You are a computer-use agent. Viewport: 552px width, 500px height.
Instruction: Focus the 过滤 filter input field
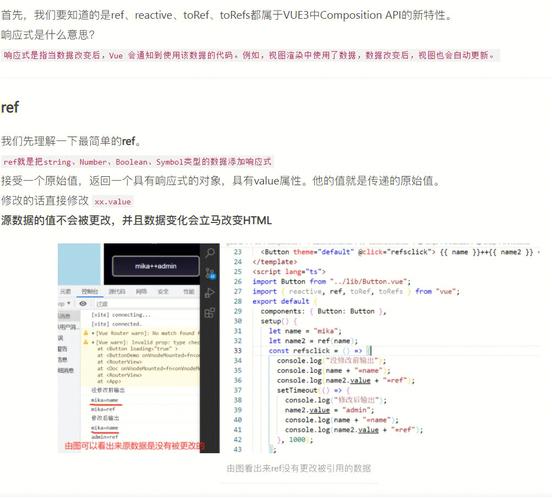(x=146, y=304)
